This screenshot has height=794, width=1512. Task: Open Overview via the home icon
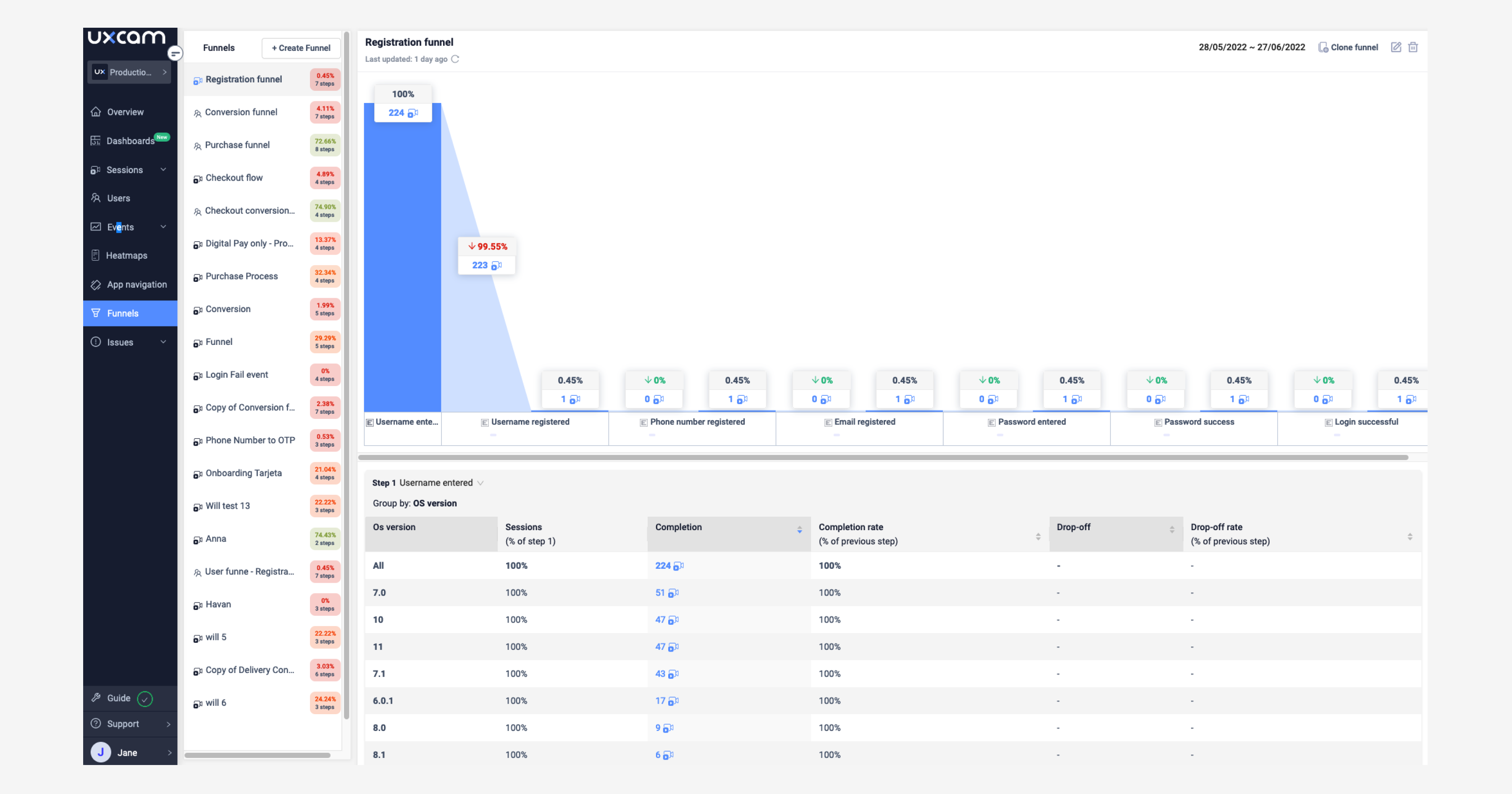coord(124,112)
